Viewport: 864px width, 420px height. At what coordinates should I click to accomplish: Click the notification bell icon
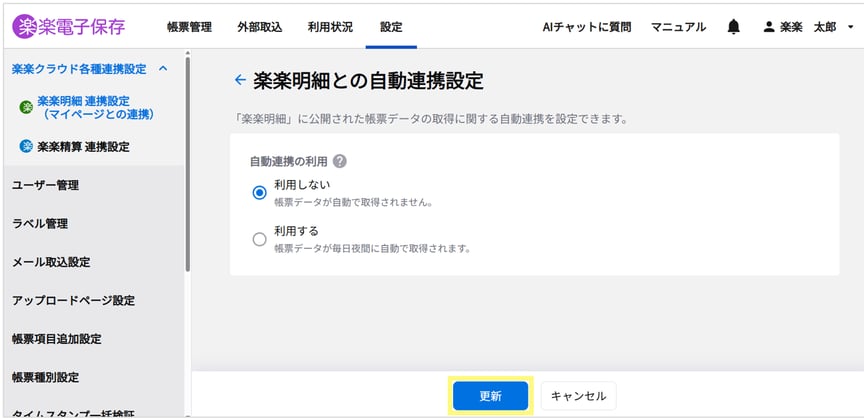733,26
